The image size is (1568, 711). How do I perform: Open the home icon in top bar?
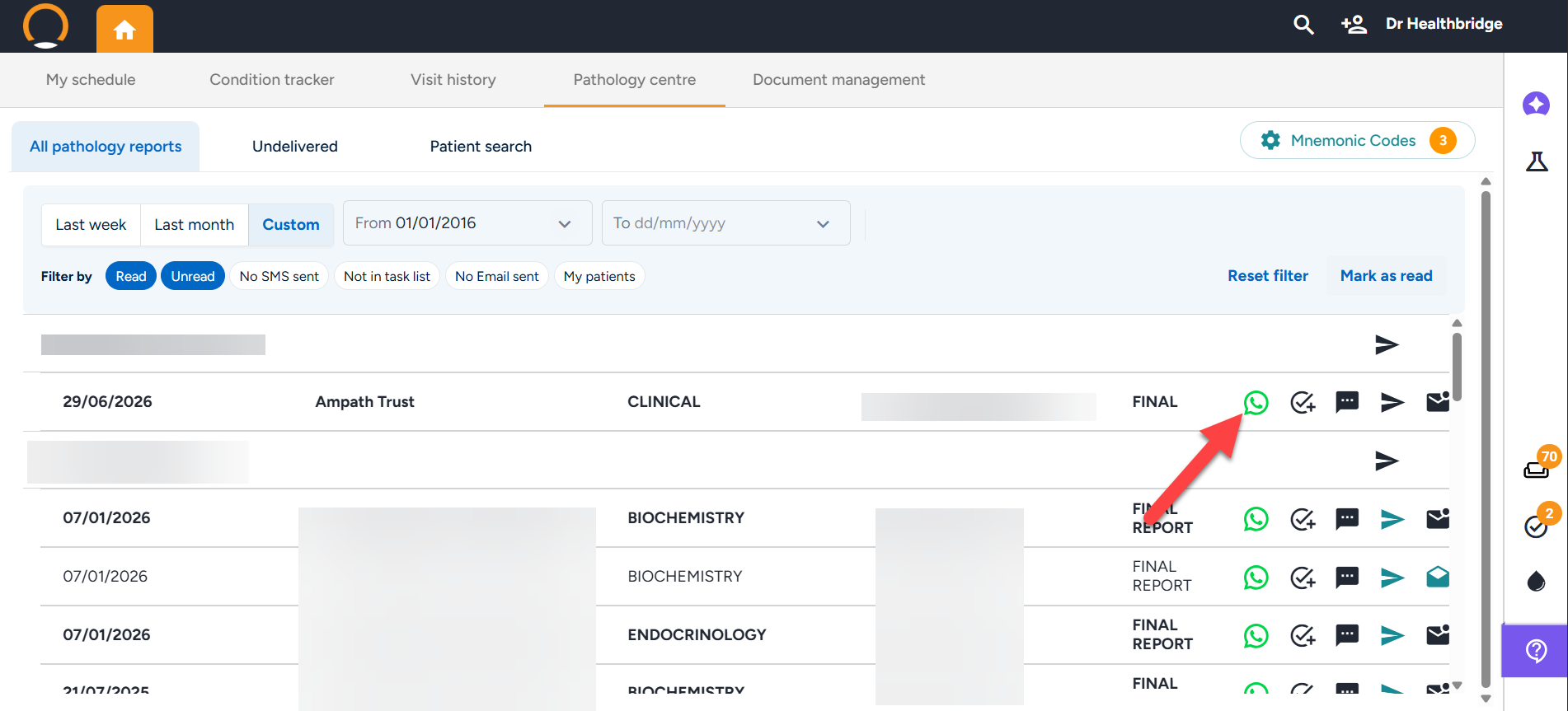click(x=124, y=30)
